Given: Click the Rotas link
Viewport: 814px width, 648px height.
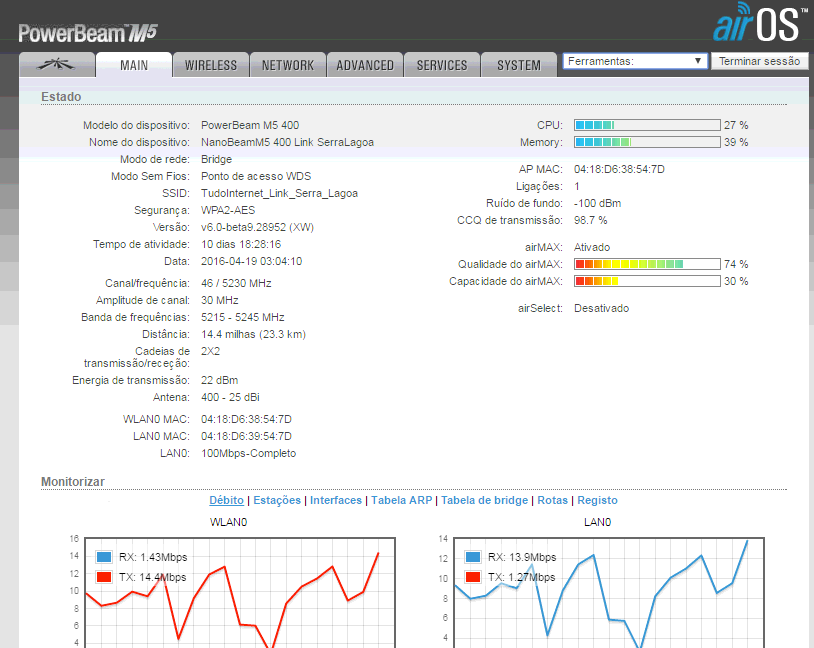Looking at the screenshot, I should (x=553, y=500).
